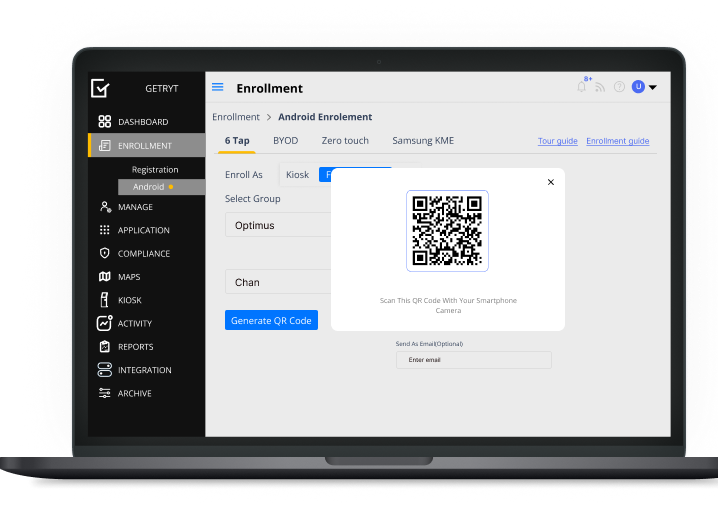
Task: Click the Android Enrolement breadcrumb text
Action: pos(325,117)
